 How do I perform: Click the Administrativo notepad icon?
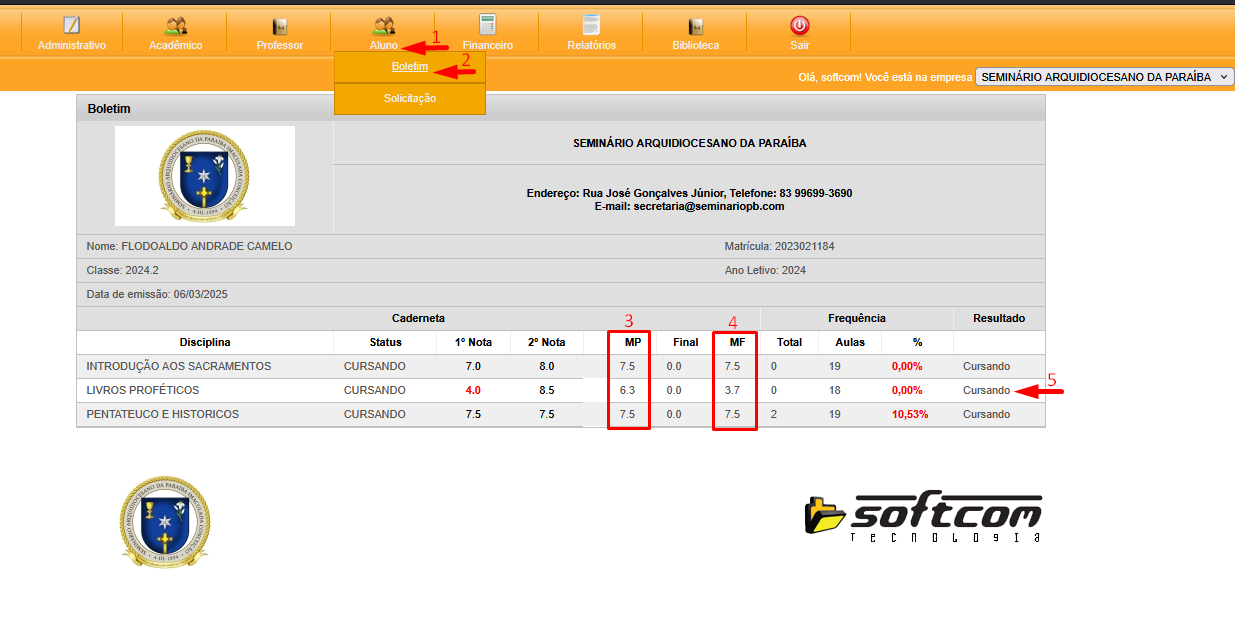(71, 26)
